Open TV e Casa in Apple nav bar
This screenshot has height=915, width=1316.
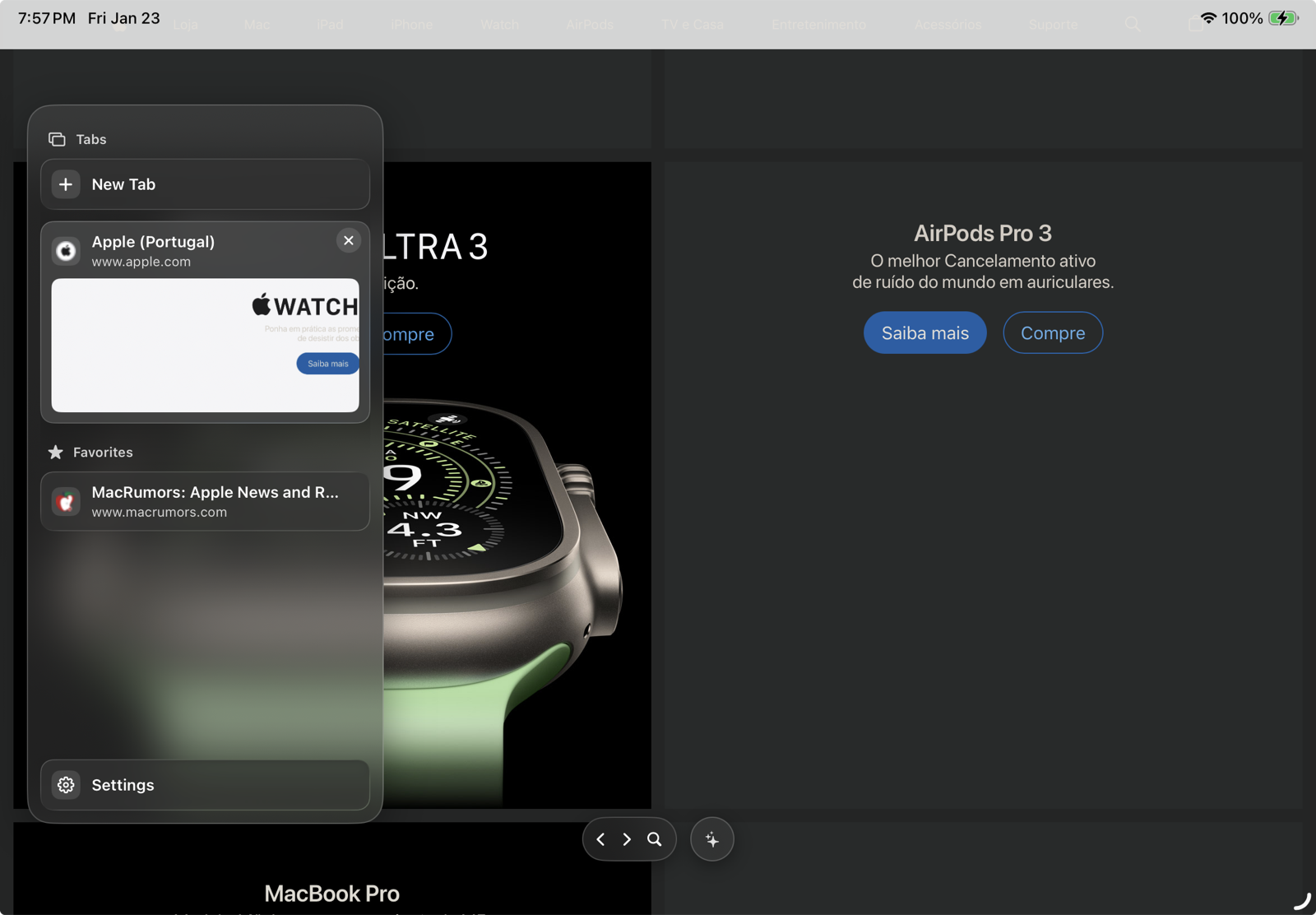[693, 25]
